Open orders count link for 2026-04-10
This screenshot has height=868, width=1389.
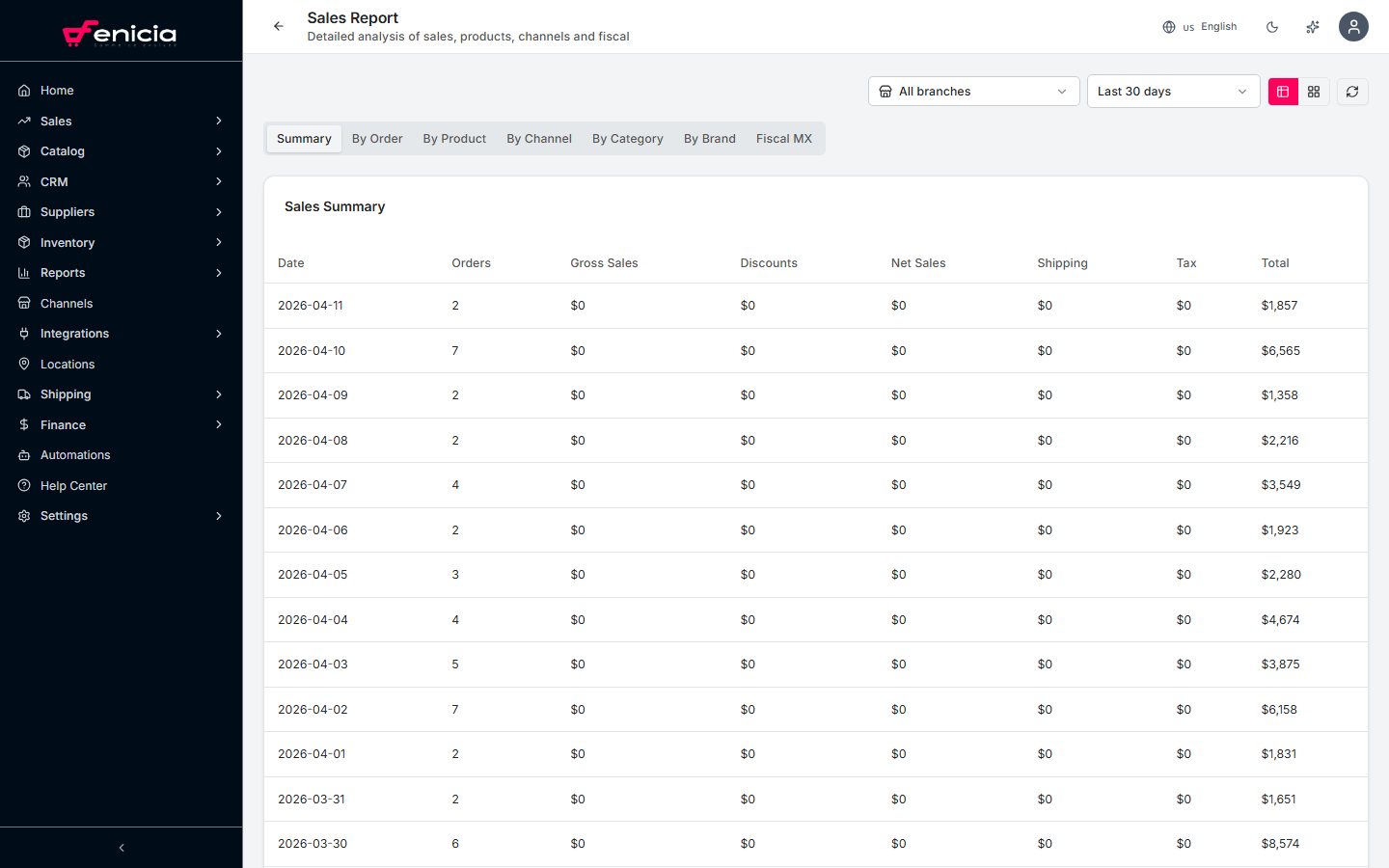454,350
